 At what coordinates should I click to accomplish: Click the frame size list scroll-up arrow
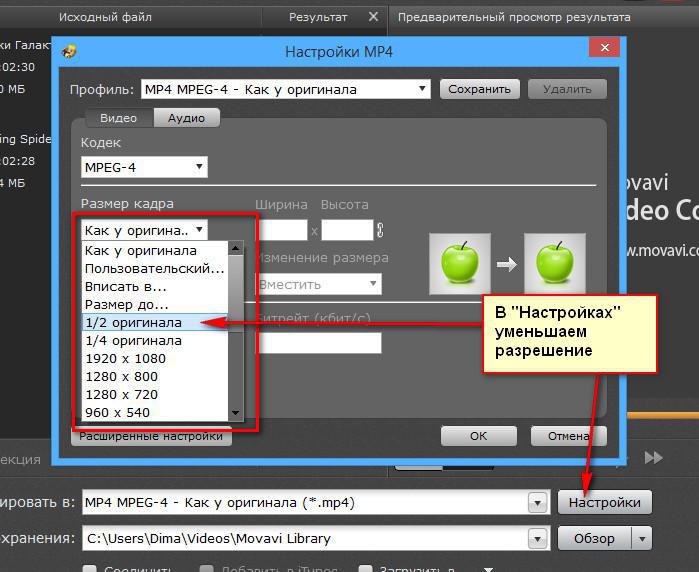pos(235,248)
